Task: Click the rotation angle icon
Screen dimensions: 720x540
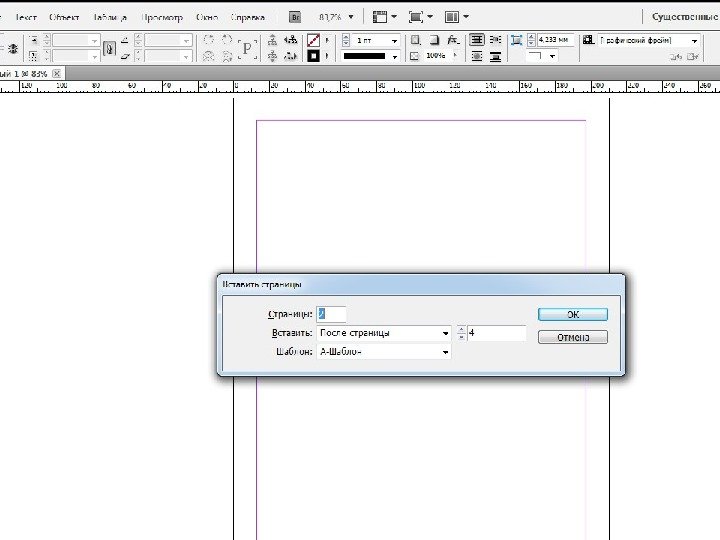Action: point(124,40)
